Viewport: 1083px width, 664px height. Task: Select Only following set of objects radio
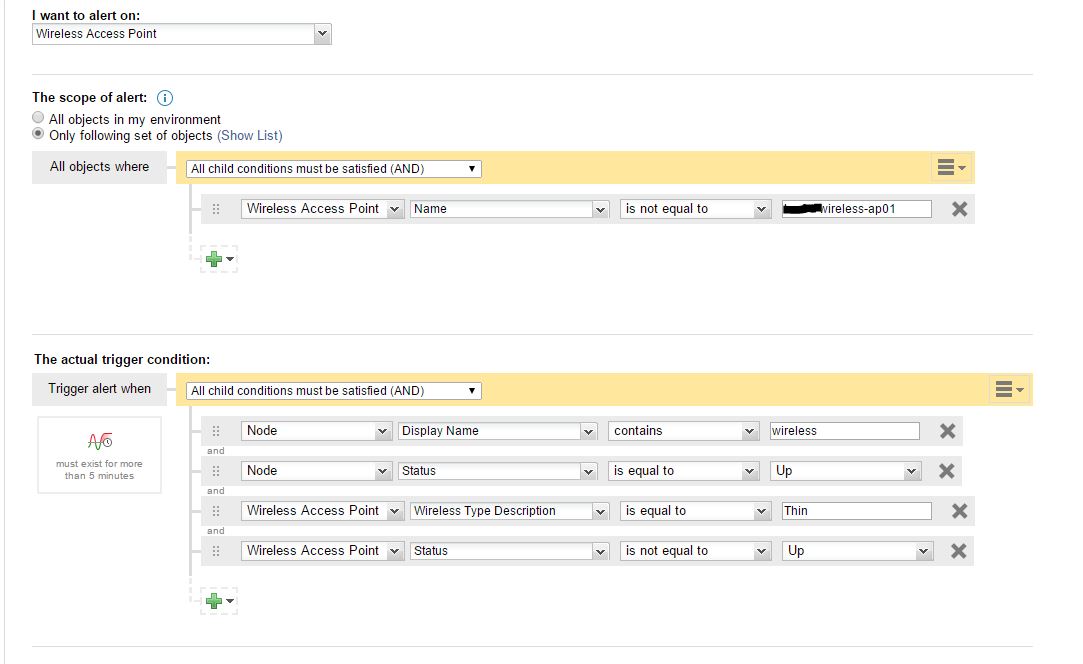38,133
